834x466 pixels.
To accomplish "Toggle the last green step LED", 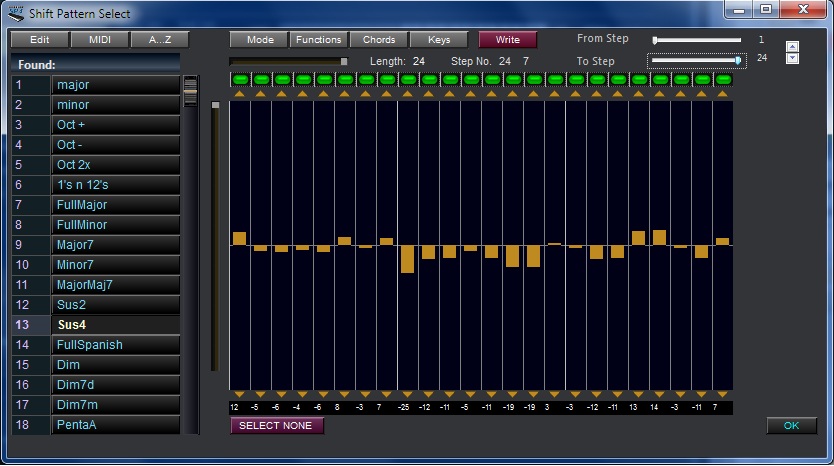I will tap(722, 79).
